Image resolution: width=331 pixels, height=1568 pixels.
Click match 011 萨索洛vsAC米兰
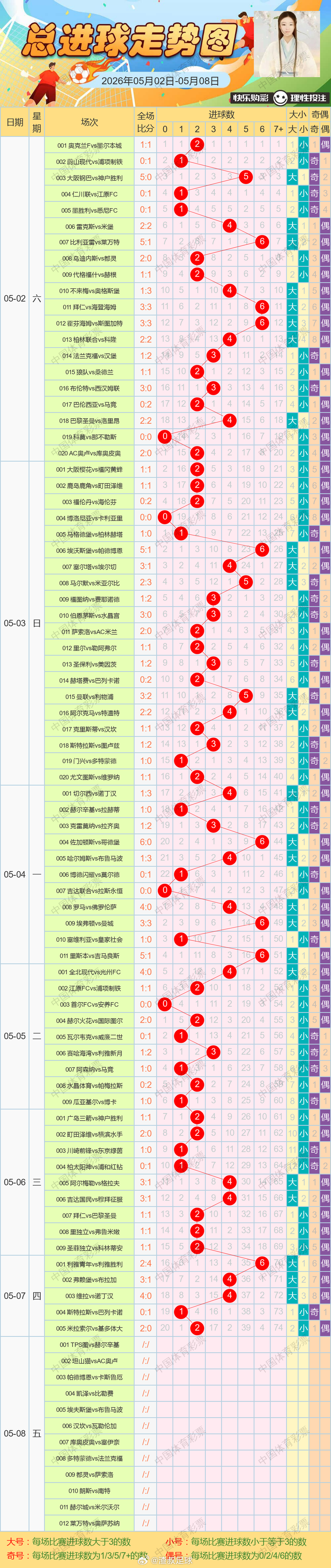pyautogui.click(x=89, y=632)
